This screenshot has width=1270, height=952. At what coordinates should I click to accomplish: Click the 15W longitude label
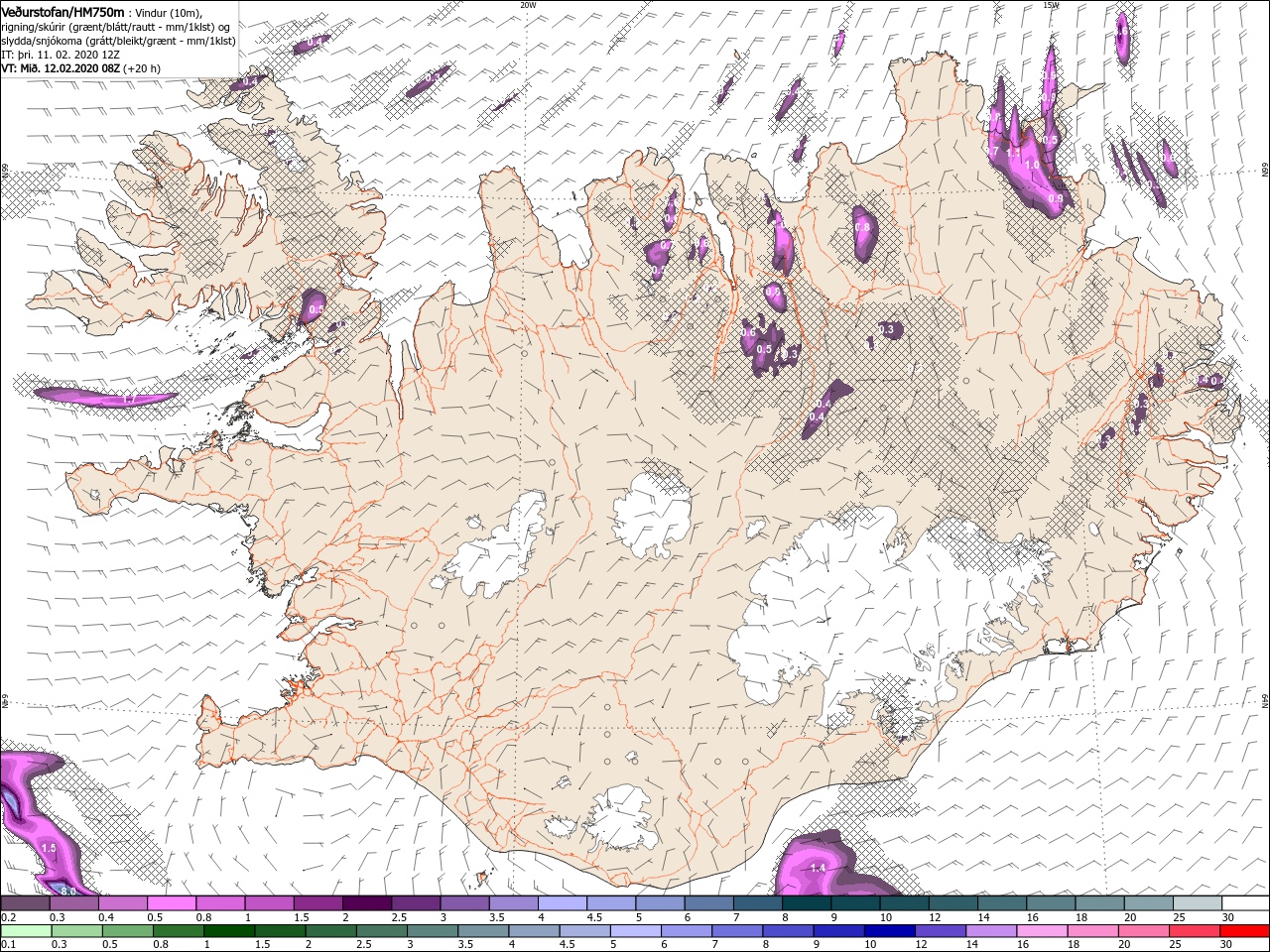click(1051, 5)
